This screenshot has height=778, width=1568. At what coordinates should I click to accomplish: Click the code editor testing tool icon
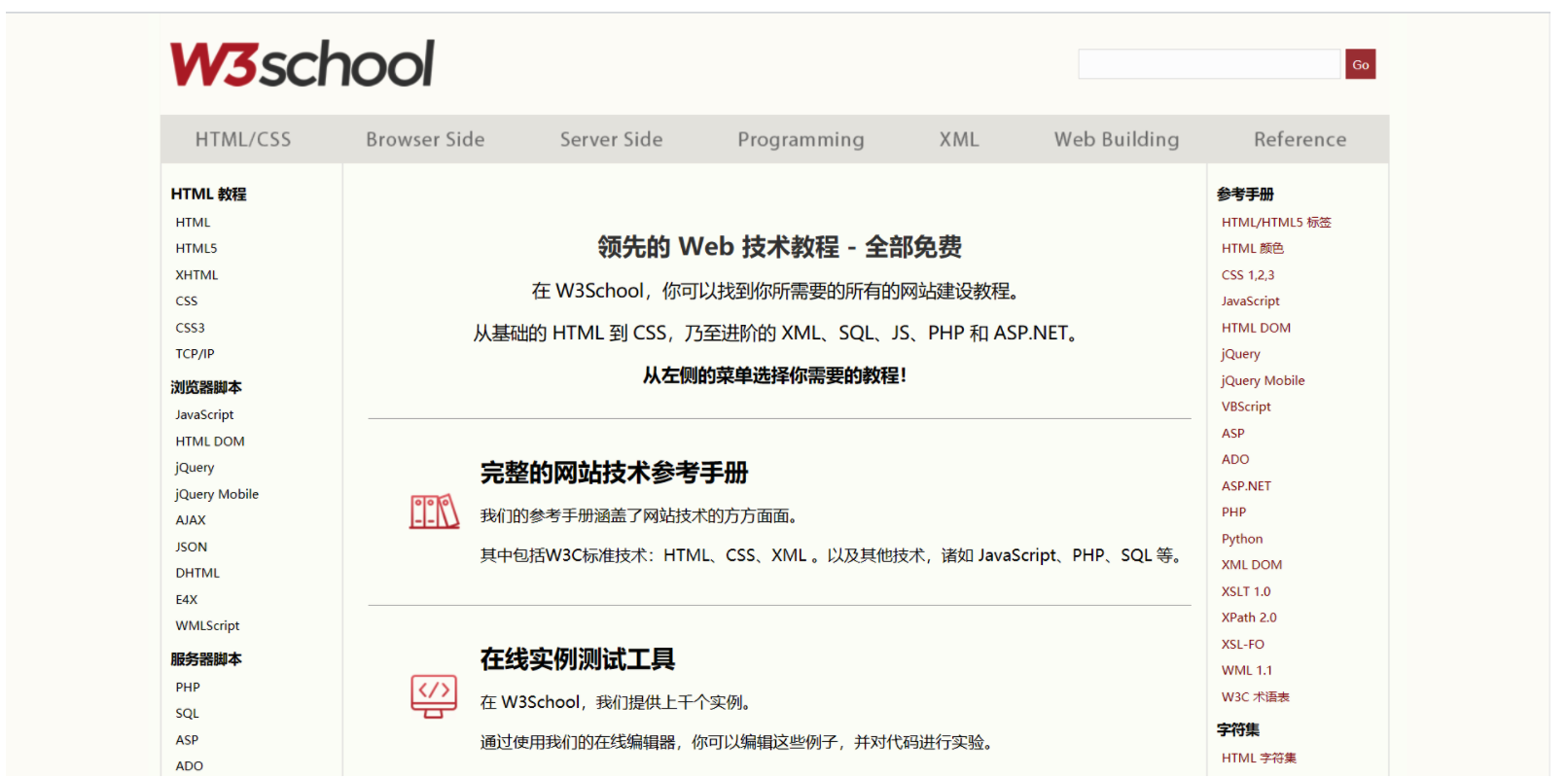434,696
